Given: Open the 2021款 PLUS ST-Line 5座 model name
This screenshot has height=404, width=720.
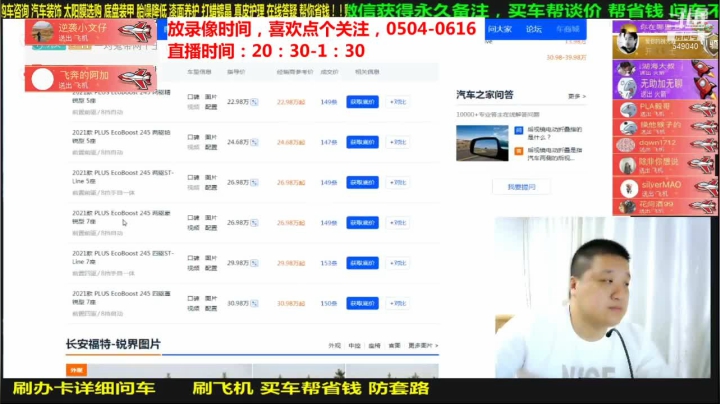Looking at the screenshot, I should pyautogui.click(x=123, y=177).
